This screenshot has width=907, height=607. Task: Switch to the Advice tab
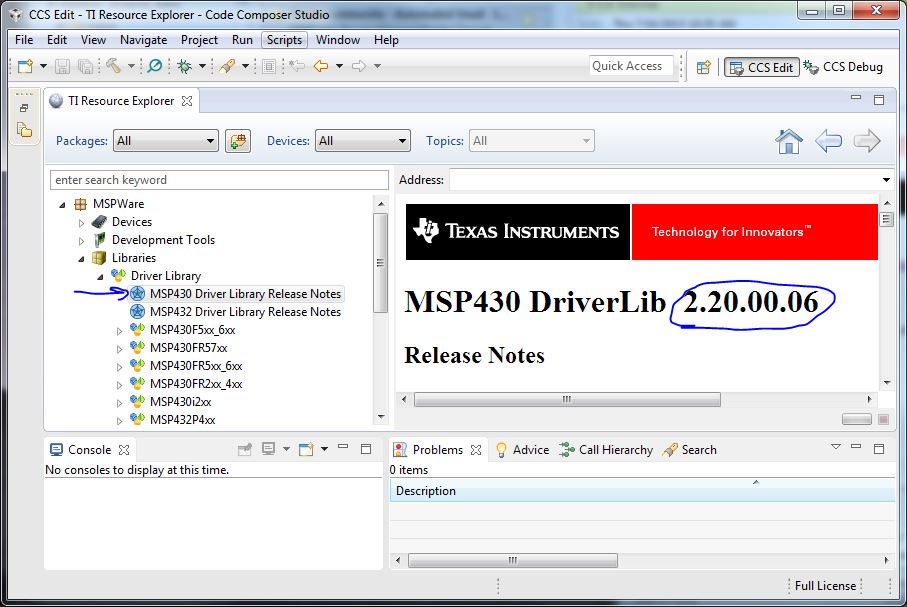(x=523, y=450)
